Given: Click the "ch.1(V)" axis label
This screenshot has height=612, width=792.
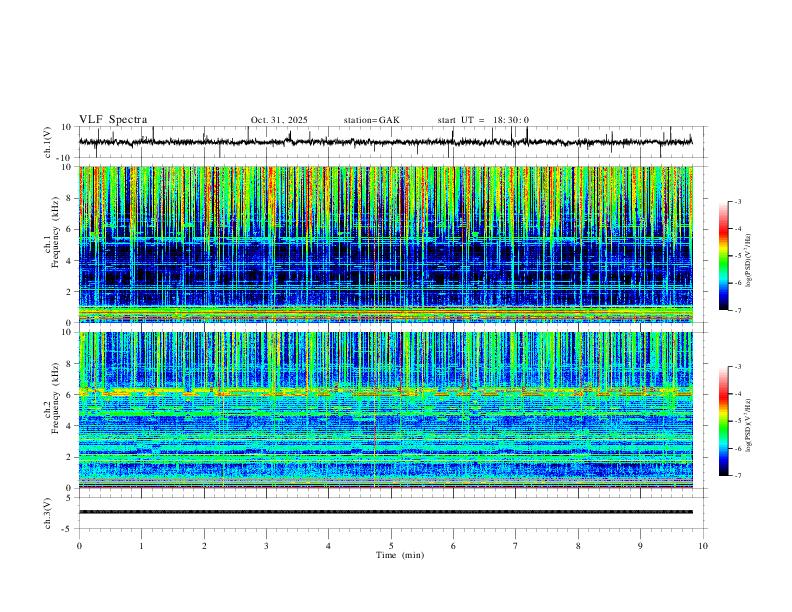Looking at the screenshot, I should [x=48, y=142].
